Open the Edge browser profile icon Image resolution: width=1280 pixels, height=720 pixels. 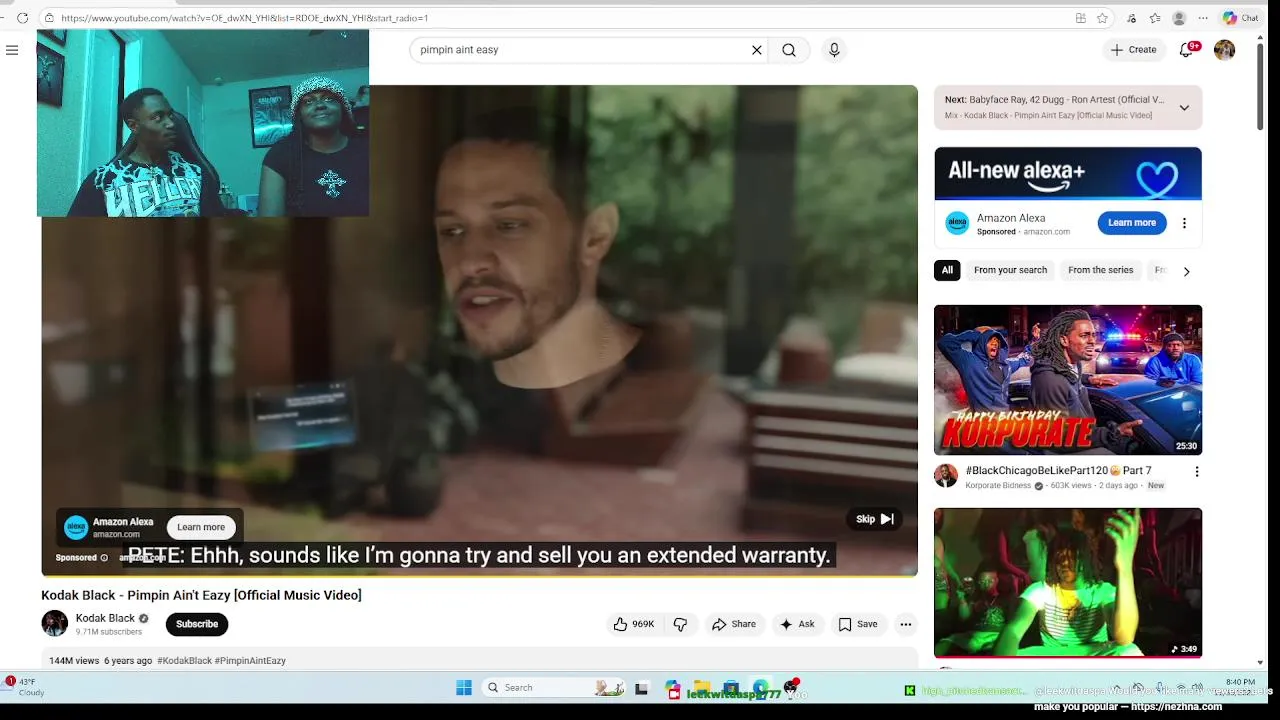coord(1179,18)
